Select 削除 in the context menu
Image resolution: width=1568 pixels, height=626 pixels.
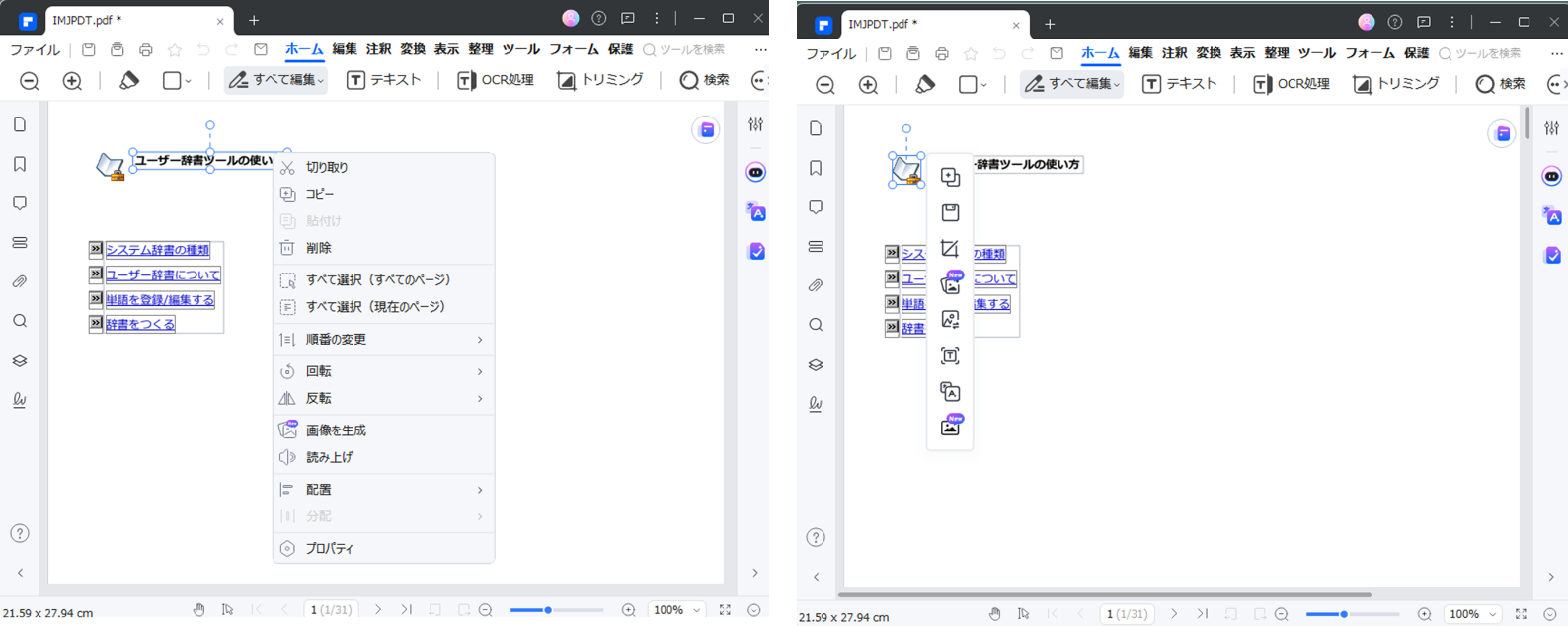[x=319, y=248]
